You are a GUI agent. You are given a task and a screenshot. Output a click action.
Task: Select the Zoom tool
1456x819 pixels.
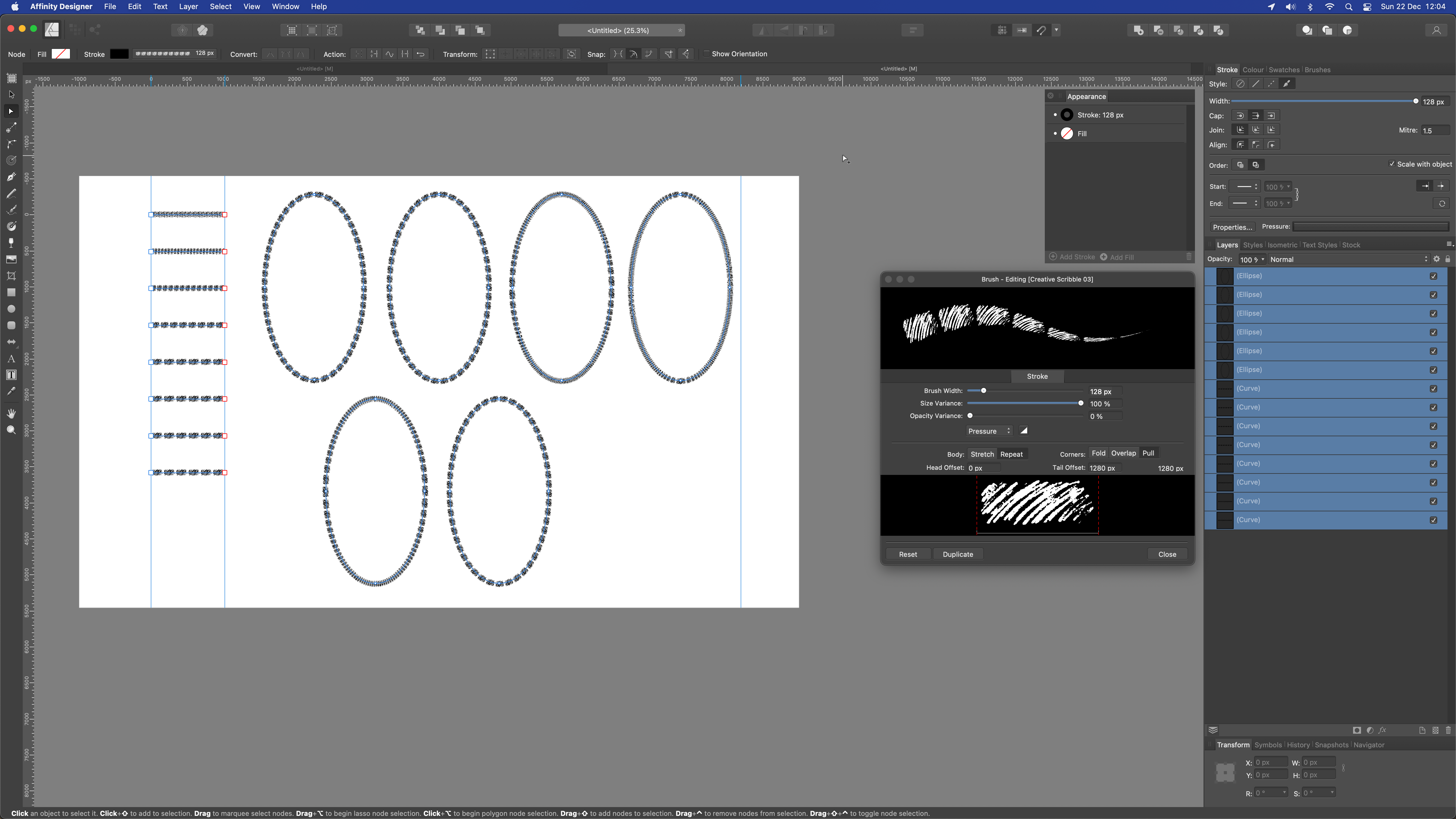(11, 430)
